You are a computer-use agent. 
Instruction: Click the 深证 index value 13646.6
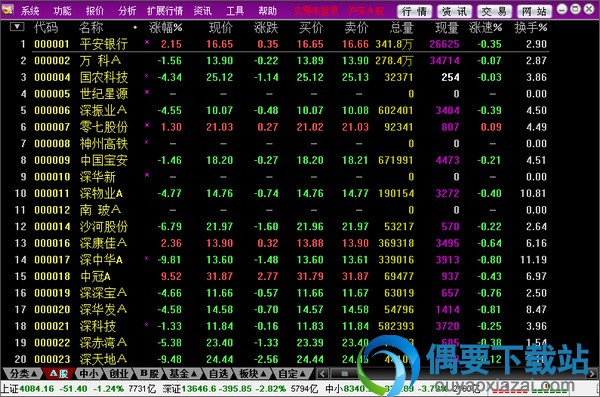(199, 389)
